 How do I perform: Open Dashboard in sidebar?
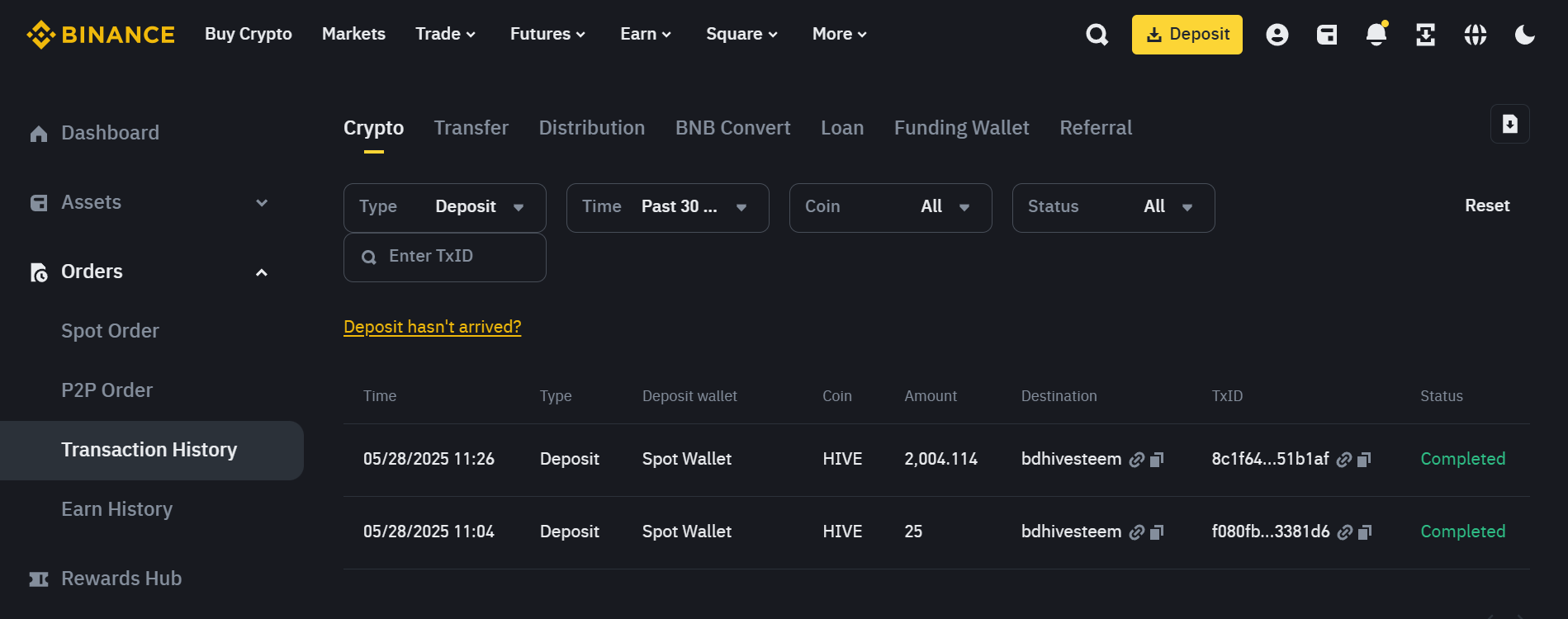click(110, 133)
